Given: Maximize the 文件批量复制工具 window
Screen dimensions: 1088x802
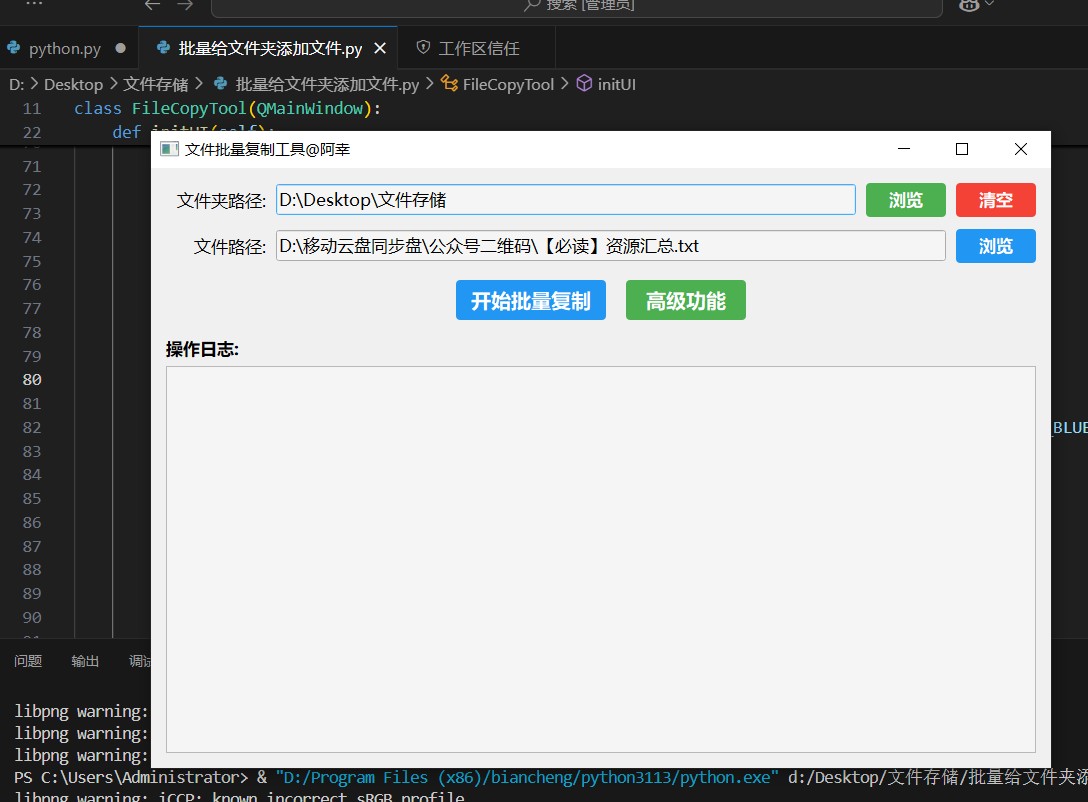Looking at the screenshot, I should click(962, 149).
